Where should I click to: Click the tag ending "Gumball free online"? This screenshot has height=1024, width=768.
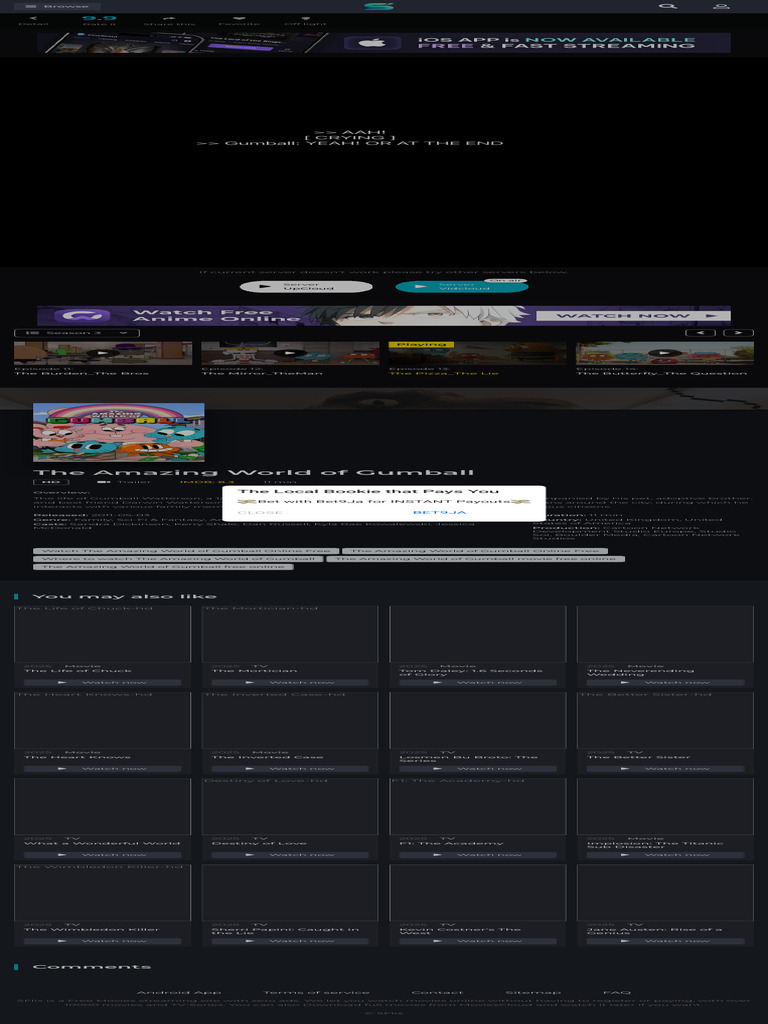[x=163, y=567]
